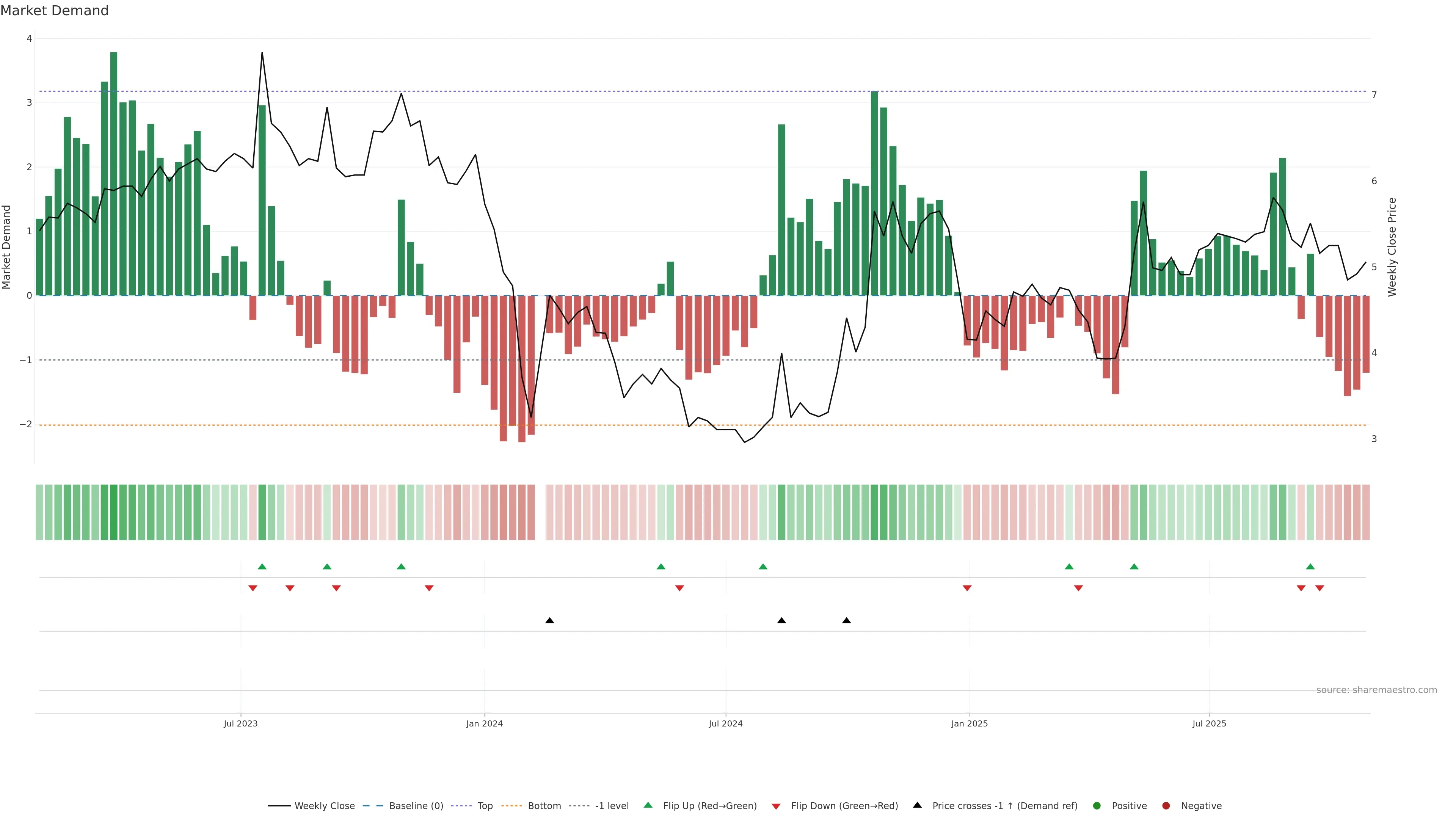Click the Flip Up green triangle legend icon
Viewport: 1456px width, 819px height.
click(648, 805)
